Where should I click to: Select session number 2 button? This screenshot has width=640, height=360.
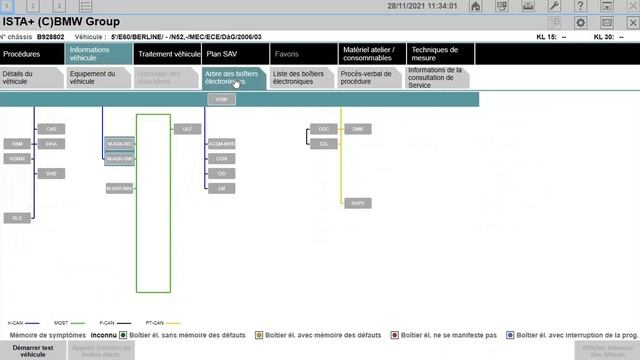pyautogui.click(x=33, y=6)
